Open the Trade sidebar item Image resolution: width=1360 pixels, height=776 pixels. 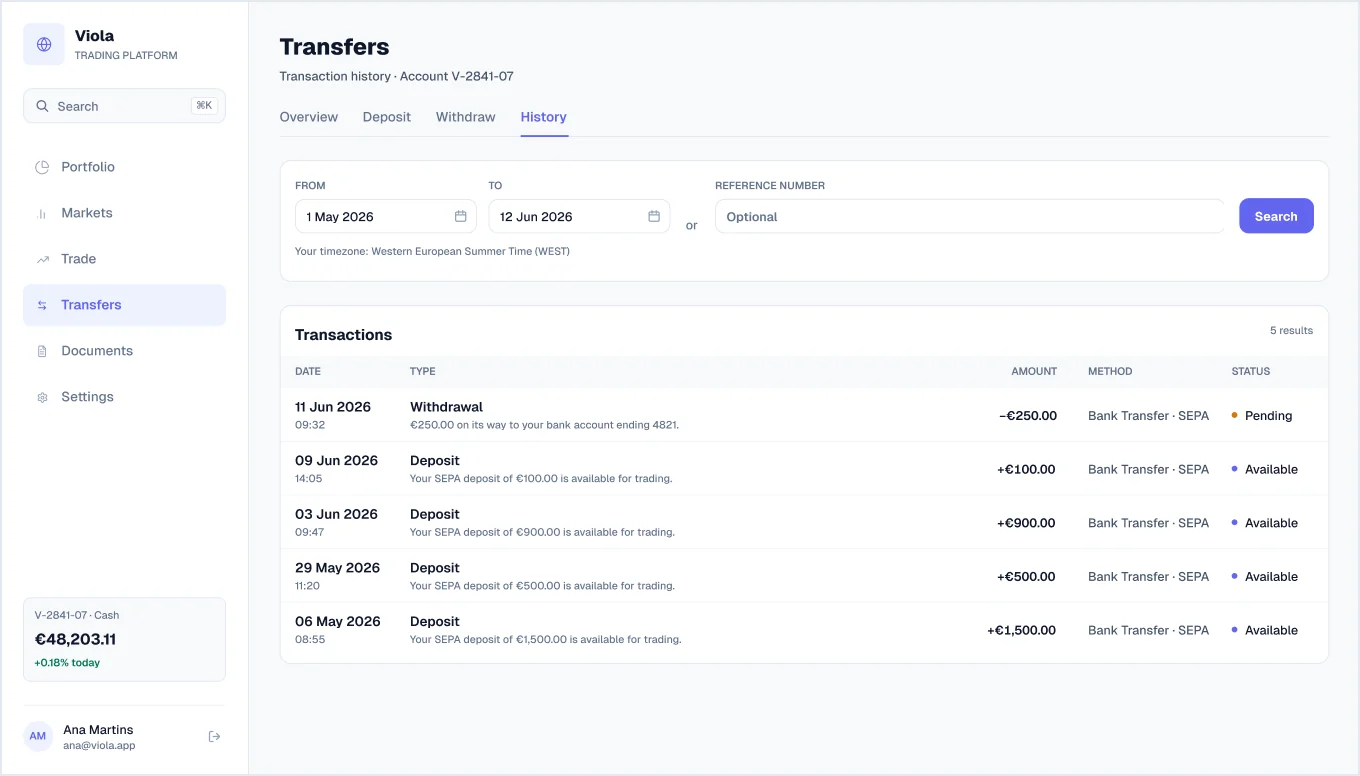pyautogui.click(x=124, y=259)
